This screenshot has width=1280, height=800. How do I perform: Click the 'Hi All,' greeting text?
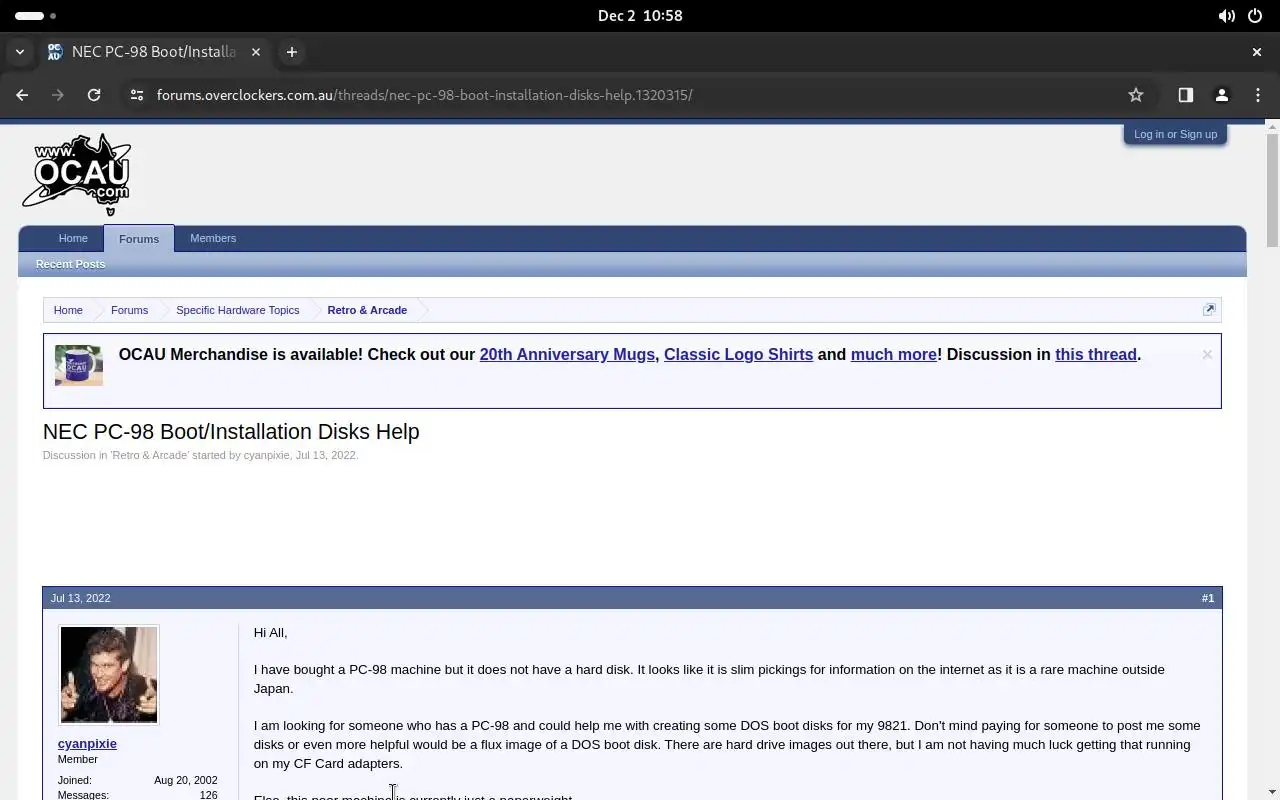270,633
